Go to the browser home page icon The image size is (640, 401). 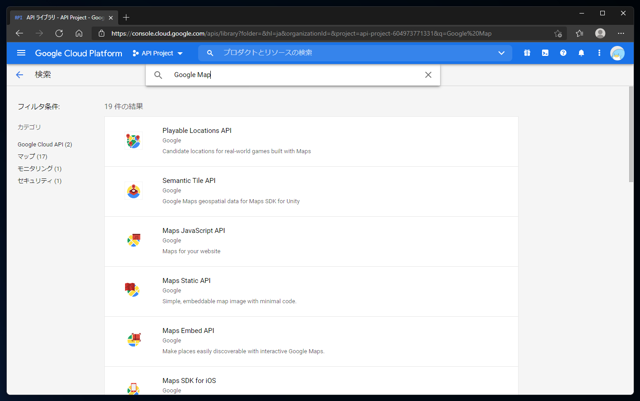coord(79,33)
